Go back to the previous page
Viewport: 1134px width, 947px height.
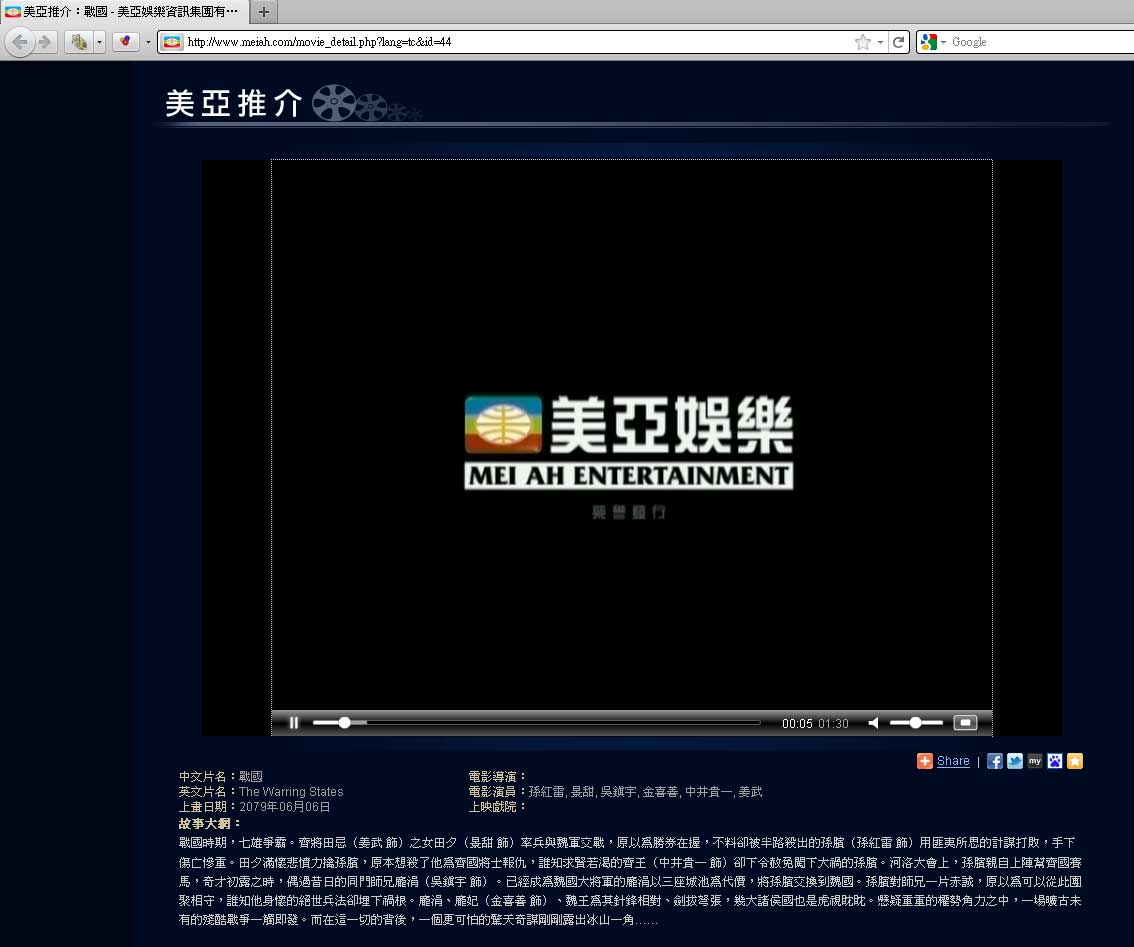pyautogui.click(x=19, y=42)
